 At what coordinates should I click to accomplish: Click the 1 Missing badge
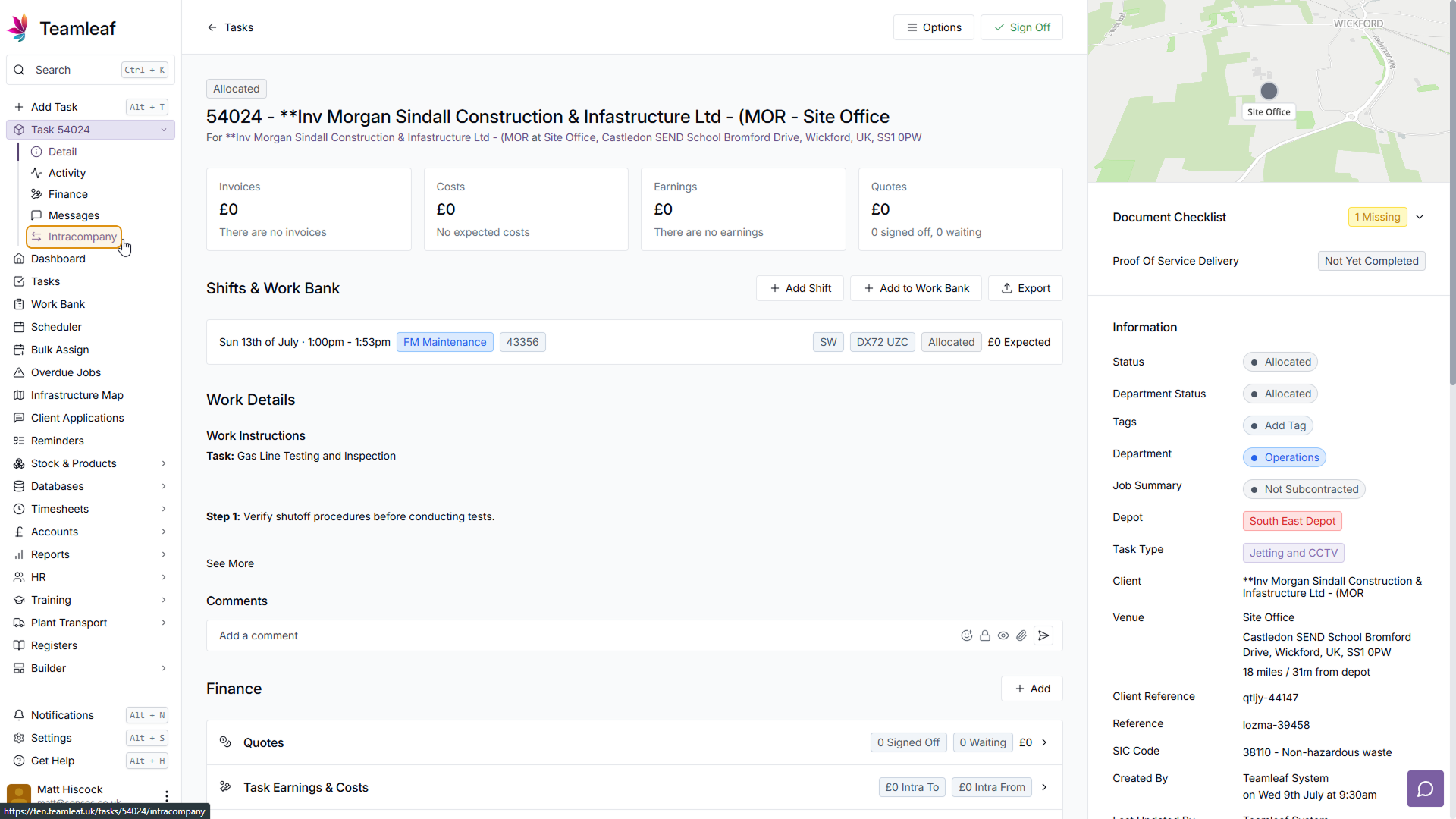click(x=1377, y=217)
